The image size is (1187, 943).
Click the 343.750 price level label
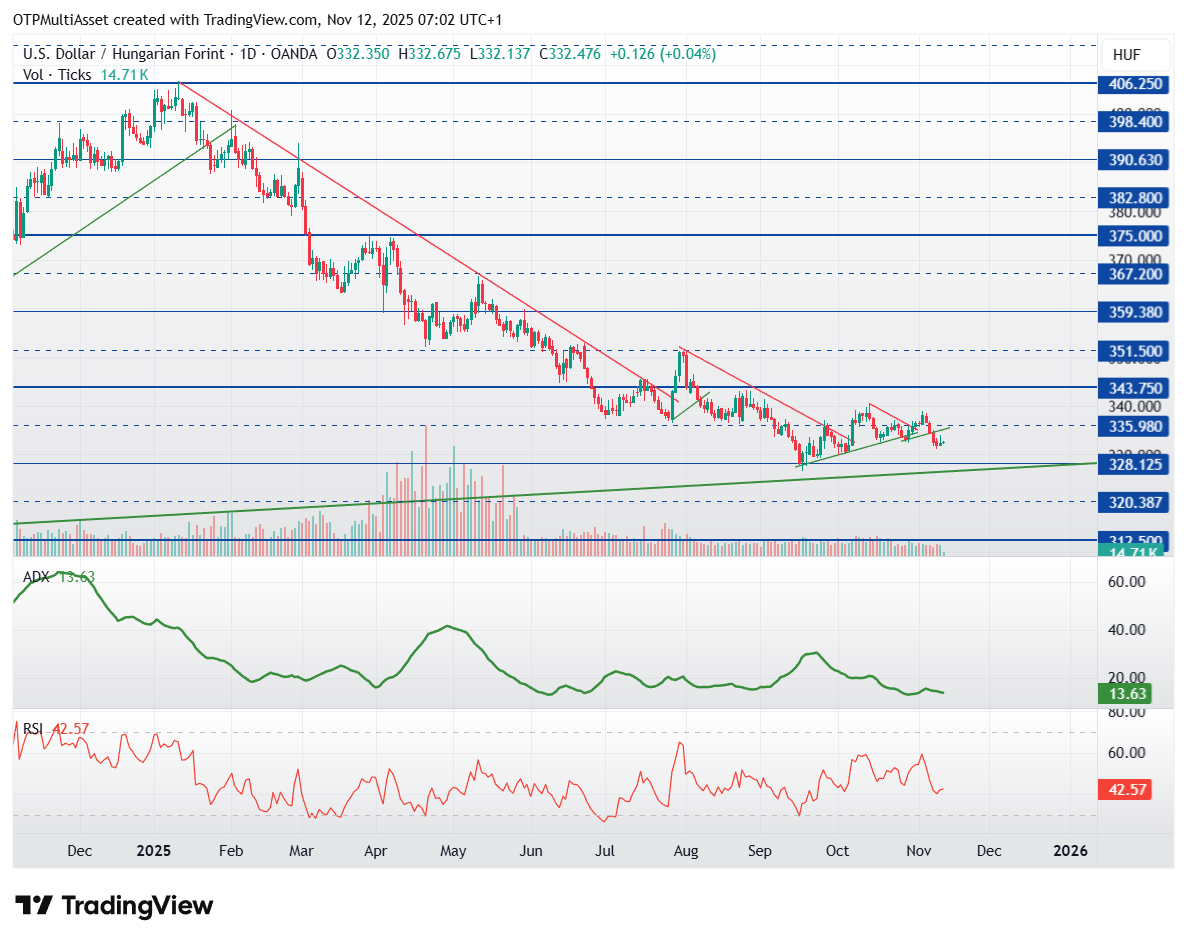[x=1131, y=387]
